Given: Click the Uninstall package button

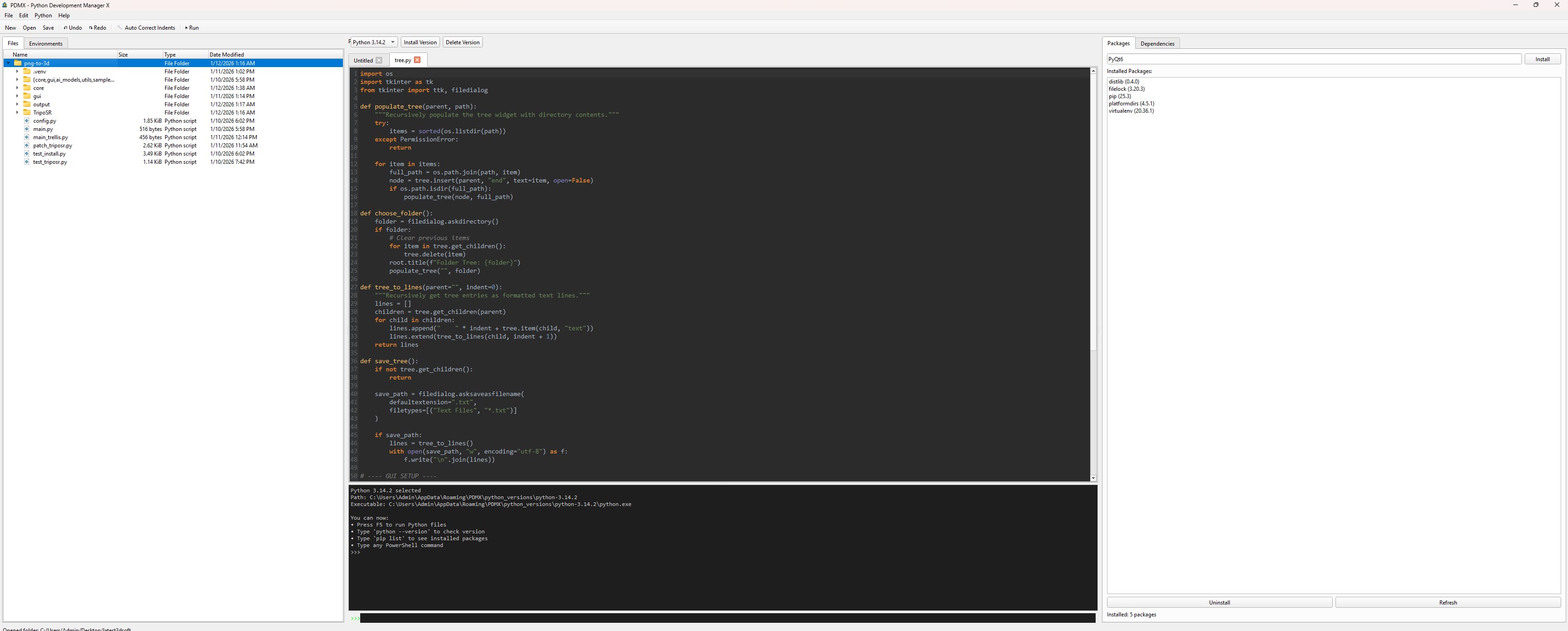Looking at the screenshot, I should tap(1219, 602).
